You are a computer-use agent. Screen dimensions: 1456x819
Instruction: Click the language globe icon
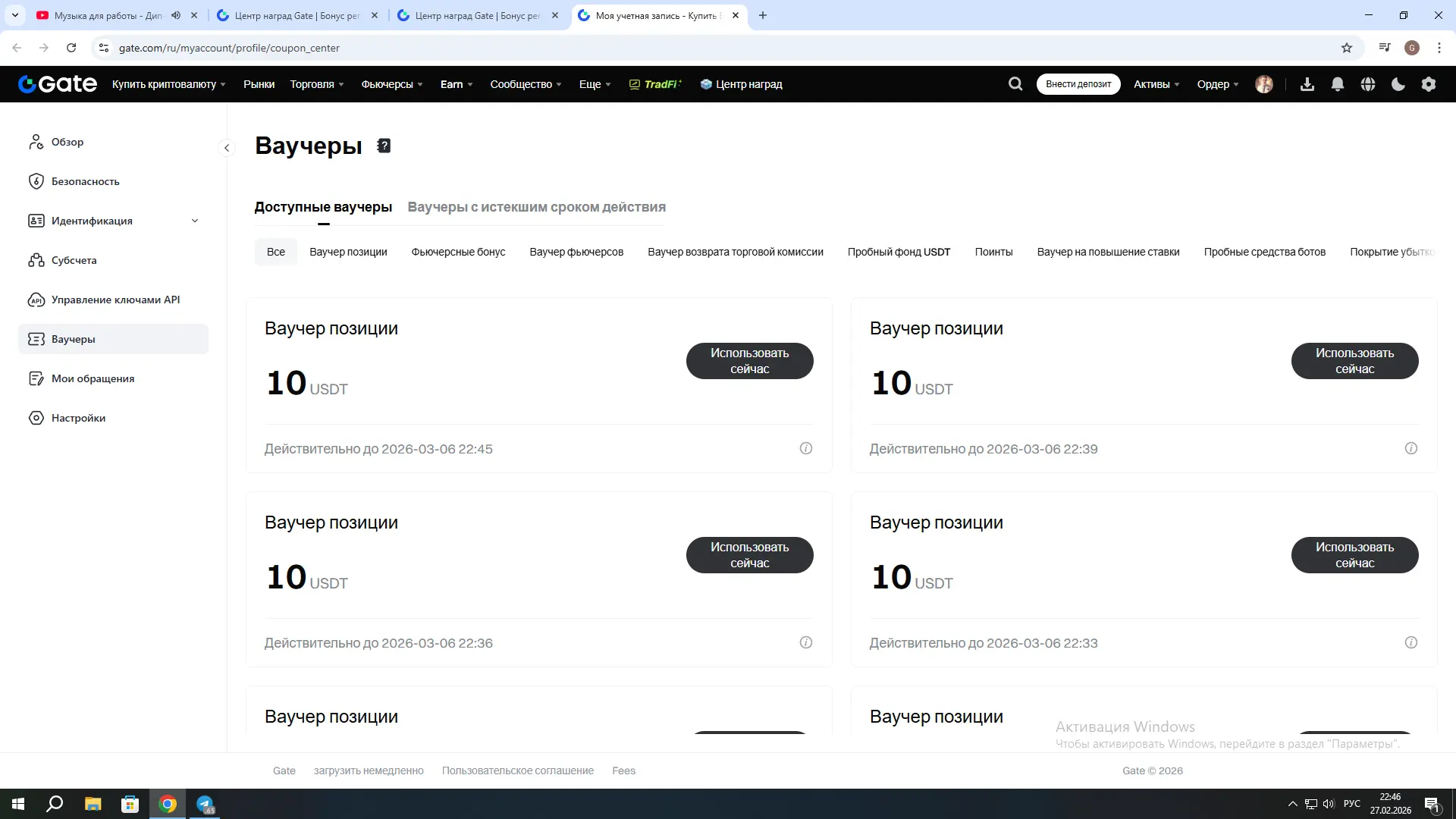pyautogui.click(x=1368, y=84)
